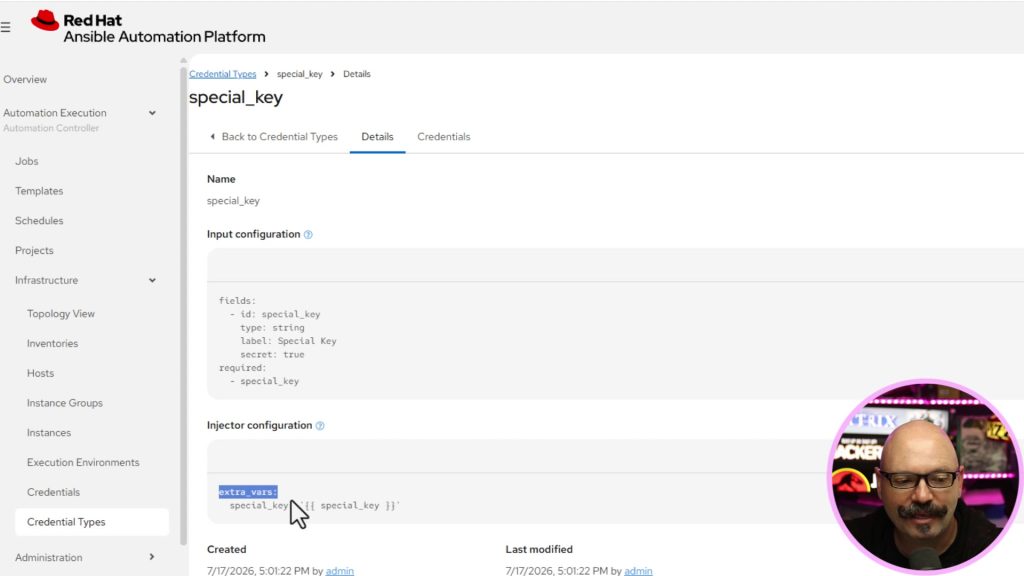This screenshot has width=1024, height=576.
Task: Toggle the hamburger navigation menu
Action: [5, 27]
